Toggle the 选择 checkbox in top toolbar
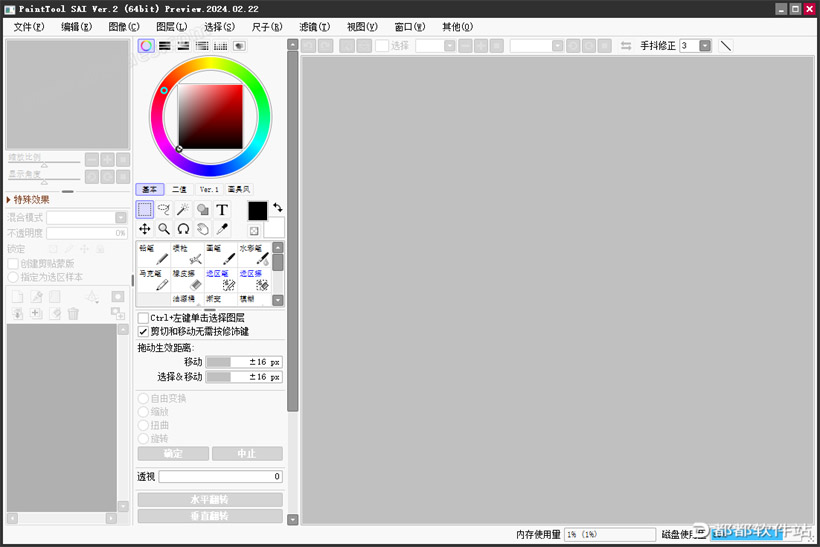The width and height of the screenshot is (820, 547). [382, 45]
